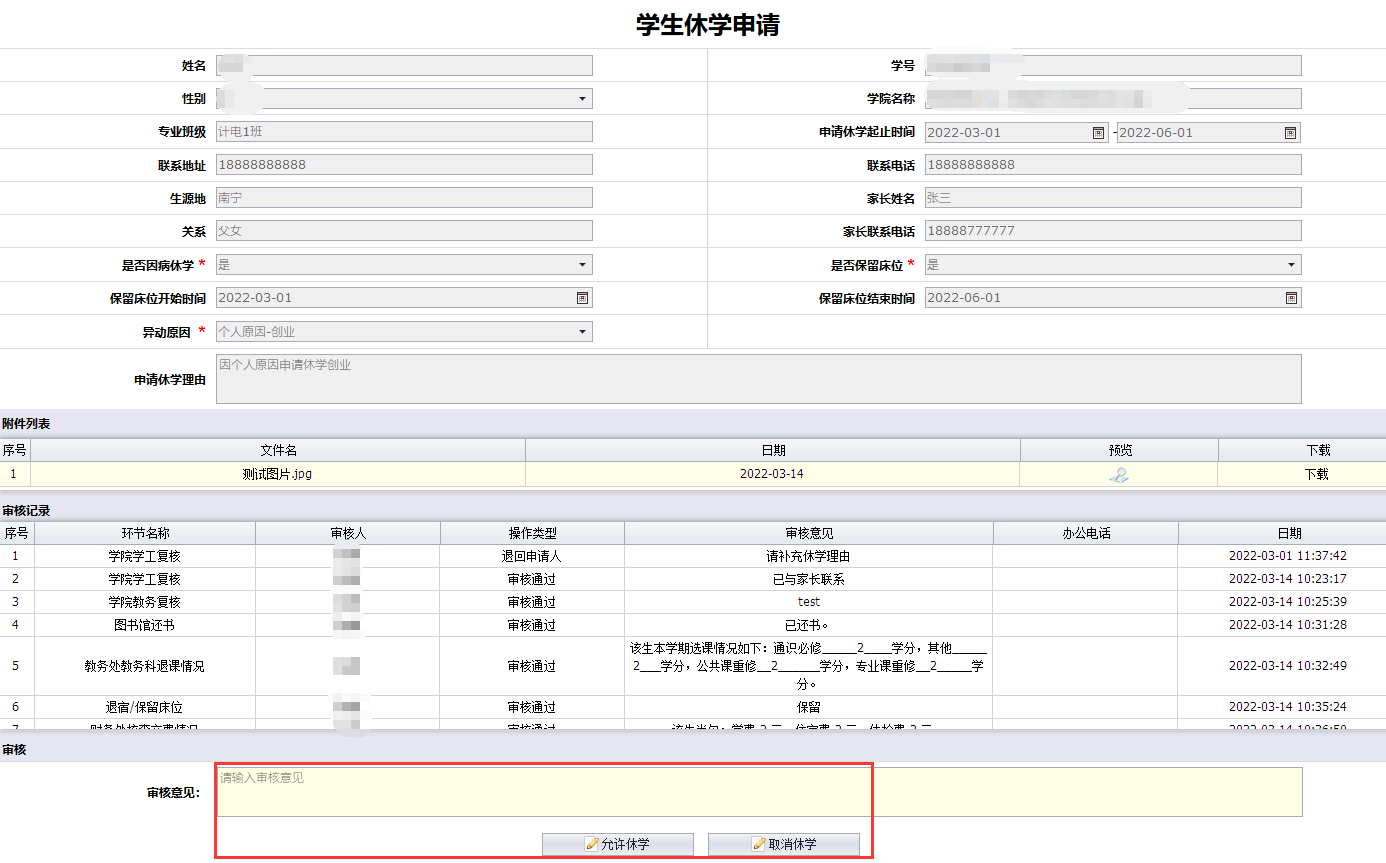The height and width of the screenshot is (863, 1386).
Task: Click the 允许休学 approve button
Action: (617, 844)
